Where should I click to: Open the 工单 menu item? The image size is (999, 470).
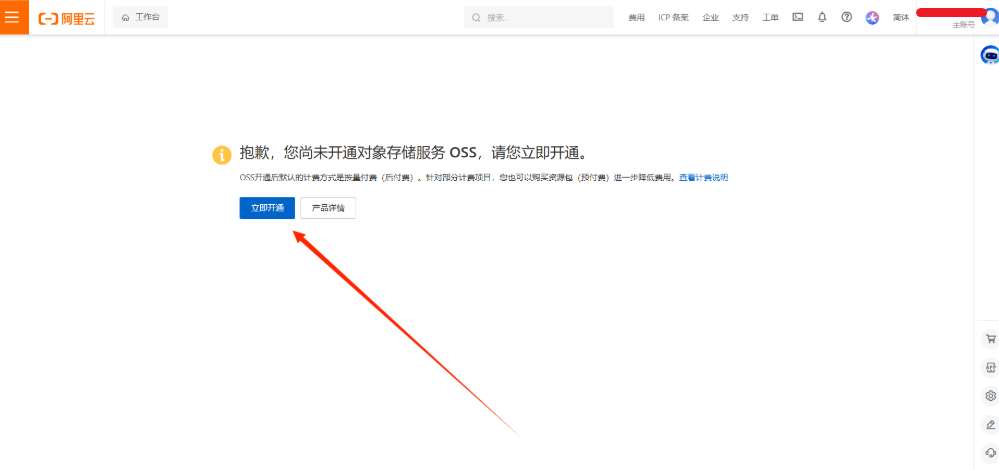pos(770,18)
